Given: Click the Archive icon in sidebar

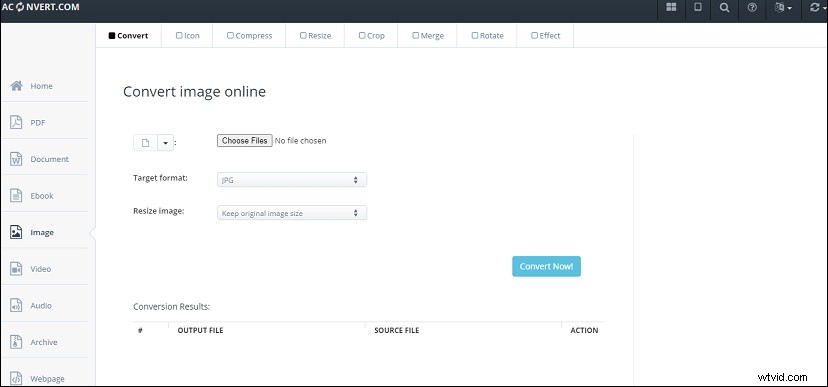Looking at the screenshot, I should click(16, 342).
